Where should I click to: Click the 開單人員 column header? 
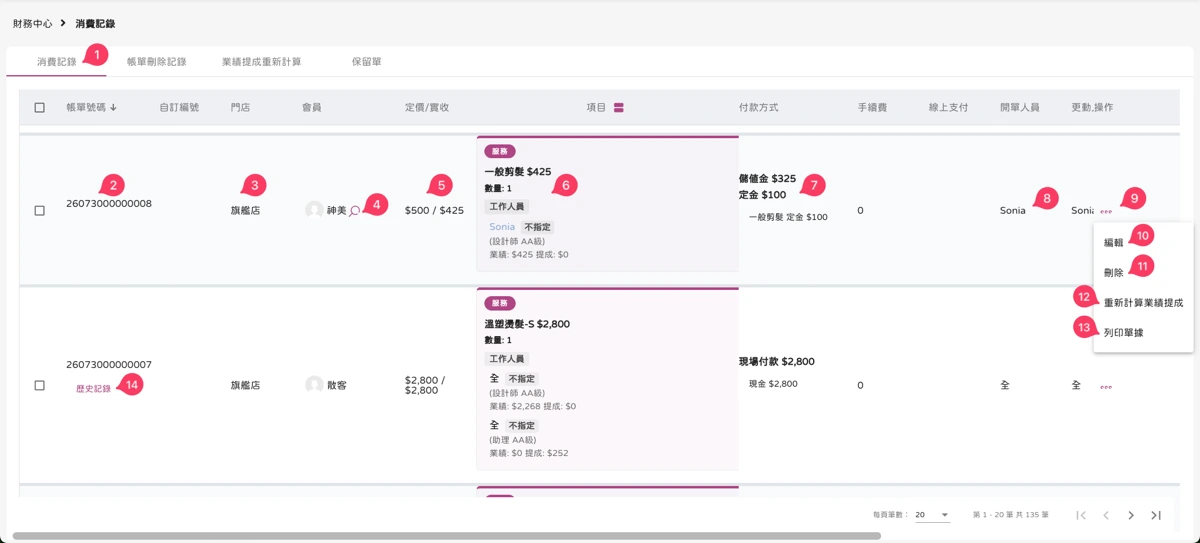click(x=1020, y=107)
